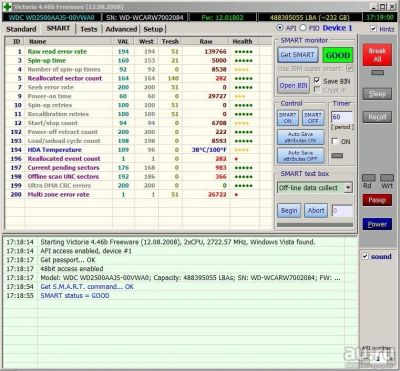Select the Seek error rate row
400x371 pixels.
click(x=138, y=87)
